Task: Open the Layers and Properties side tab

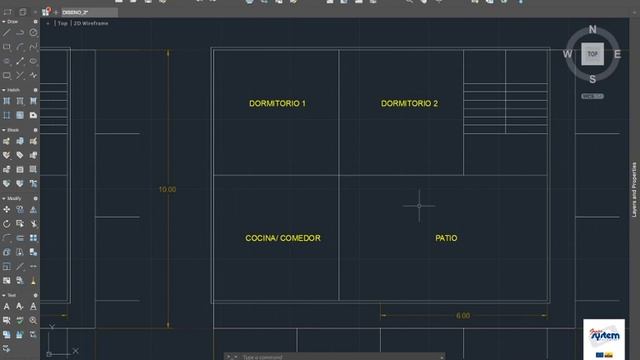Action: coord(634,190)
